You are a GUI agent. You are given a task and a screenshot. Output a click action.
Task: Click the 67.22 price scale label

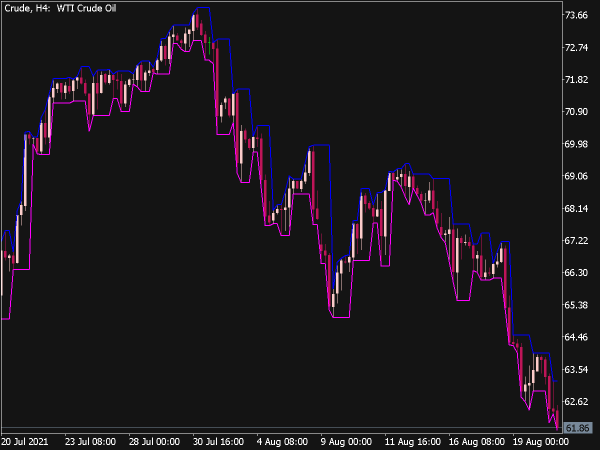pyautogui.click(x=577, y=241)
